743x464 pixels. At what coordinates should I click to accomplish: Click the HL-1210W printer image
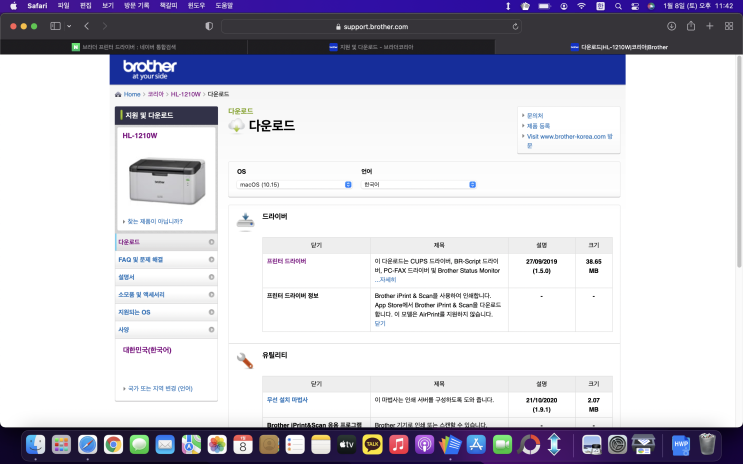167,181
